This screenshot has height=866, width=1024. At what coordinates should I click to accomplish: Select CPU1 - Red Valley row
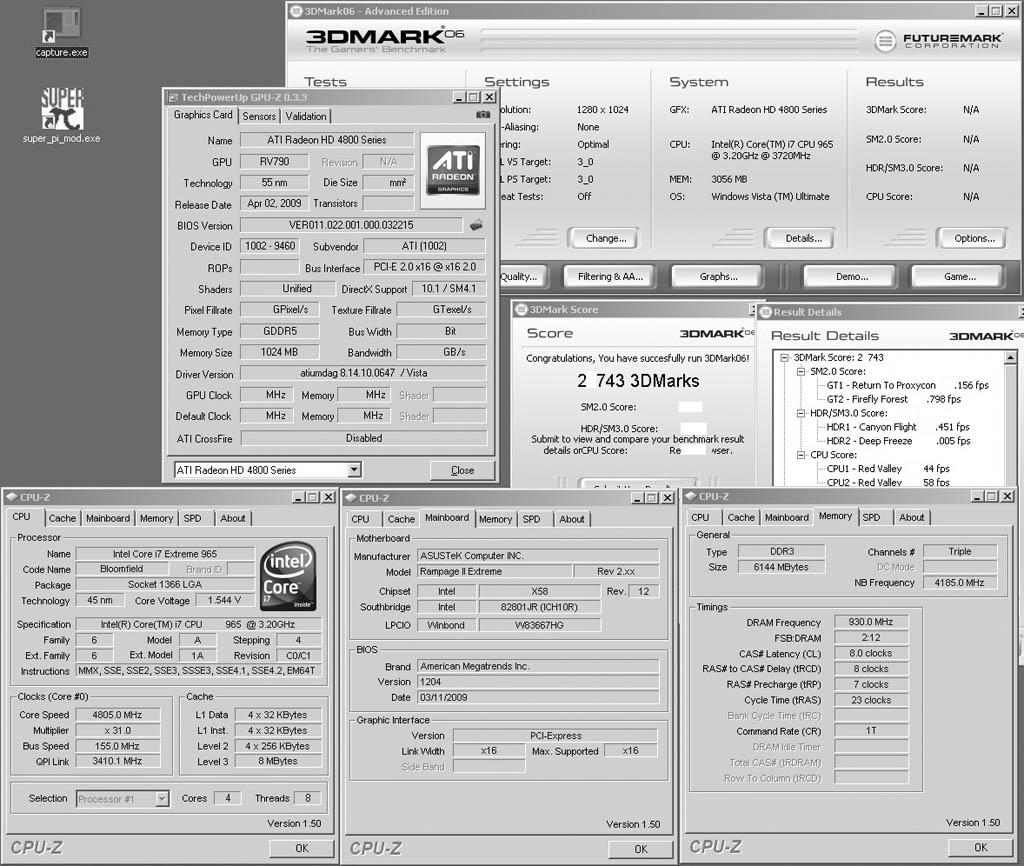point(888,469)
